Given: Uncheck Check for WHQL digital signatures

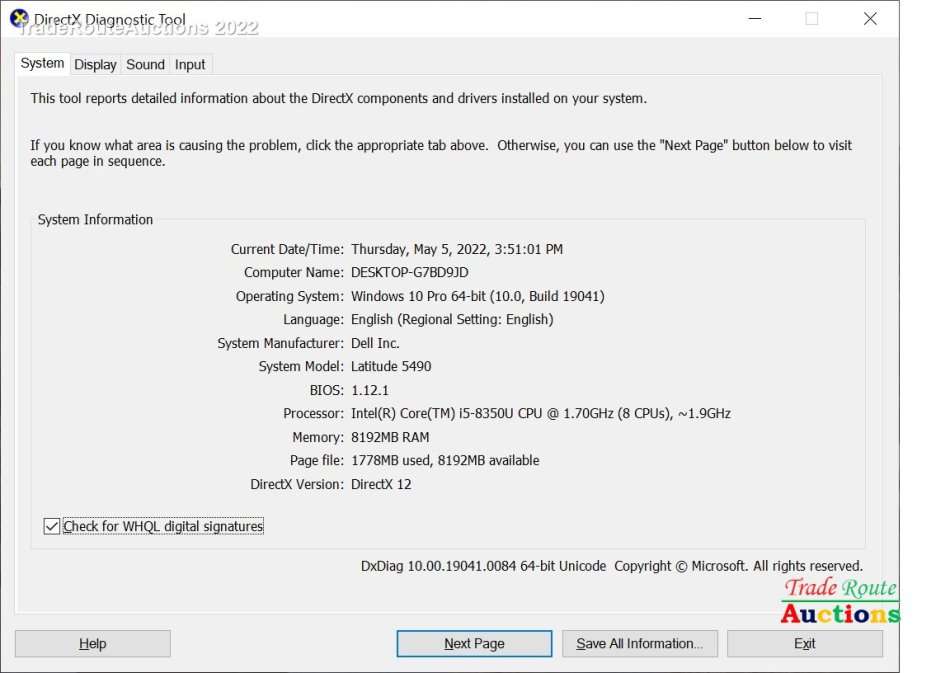Looking at the screenshot, I should (52, 526).
